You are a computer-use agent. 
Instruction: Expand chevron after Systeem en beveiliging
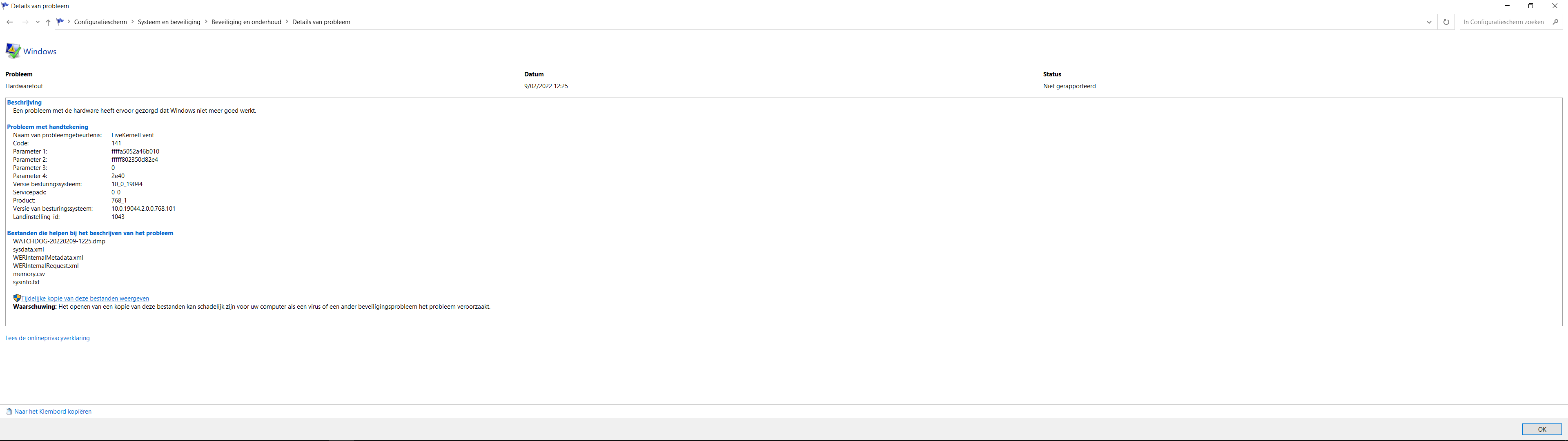click(x=206, y=22)
